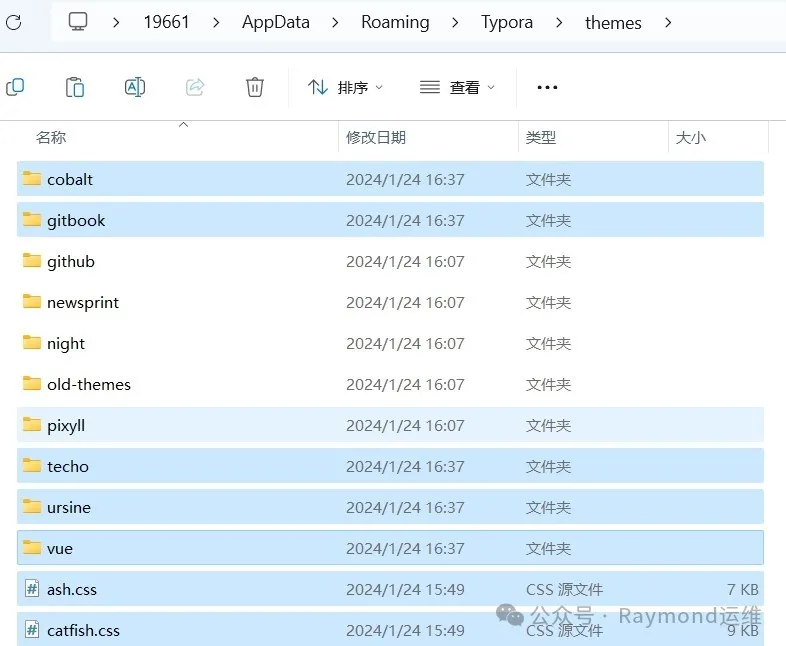Expand chevron after themes breadcrumb
Image resolution: width=786 pixels, height=646 pixels.
point(668,23)
